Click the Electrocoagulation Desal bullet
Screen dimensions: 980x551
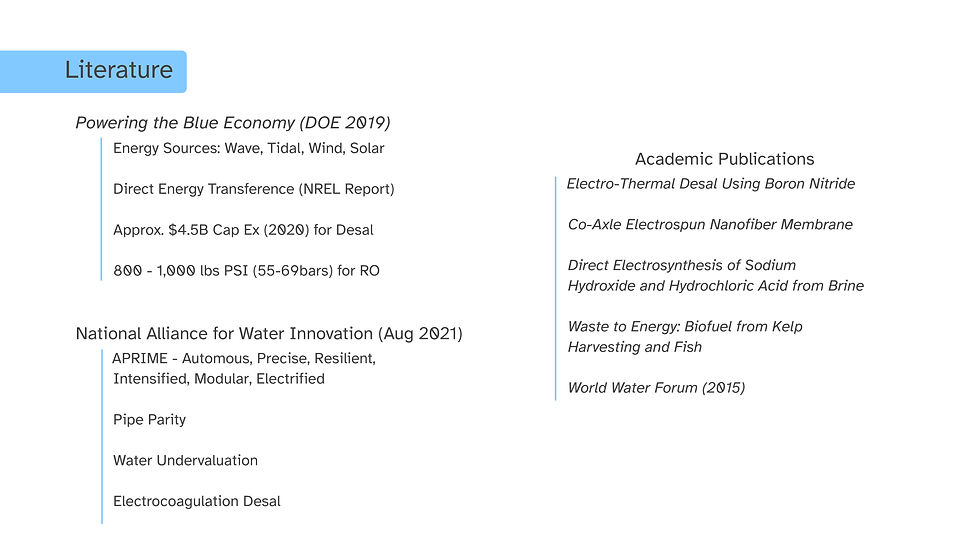pos(196,501)
